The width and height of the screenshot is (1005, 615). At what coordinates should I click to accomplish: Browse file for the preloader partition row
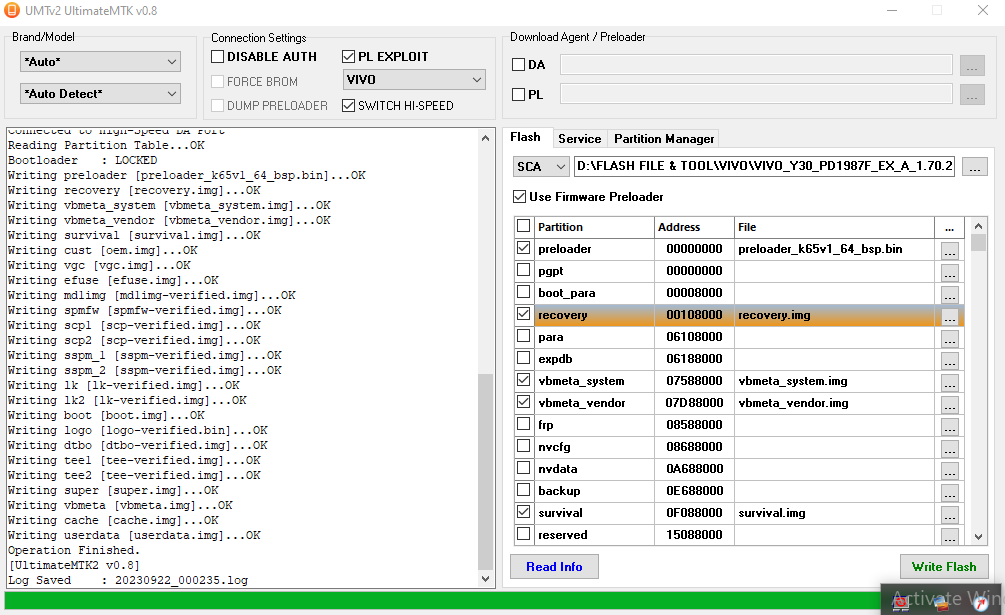point(949,249)
